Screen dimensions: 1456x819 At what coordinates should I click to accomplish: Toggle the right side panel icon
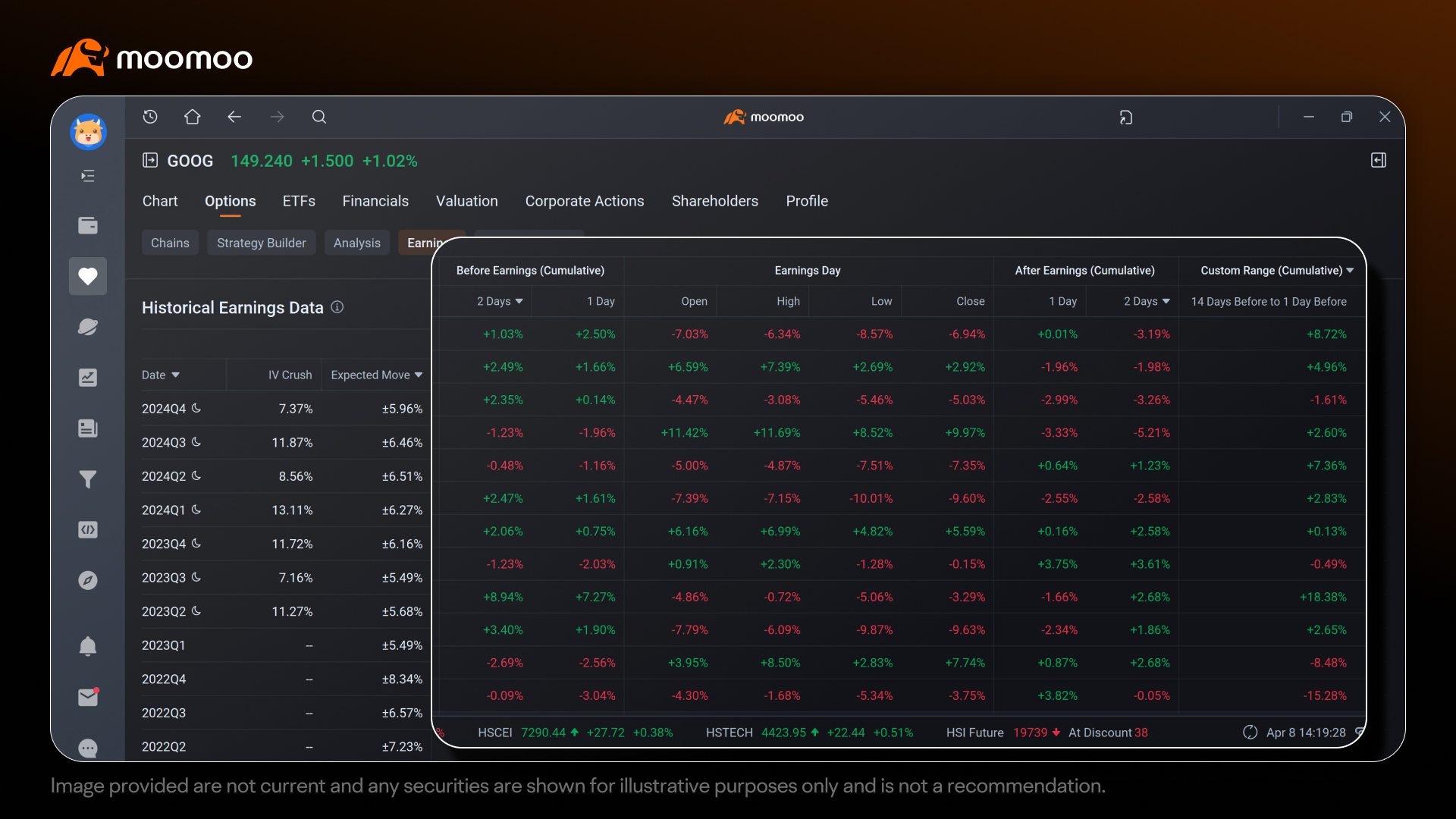pyautogui.click(x=1379, y=160)
